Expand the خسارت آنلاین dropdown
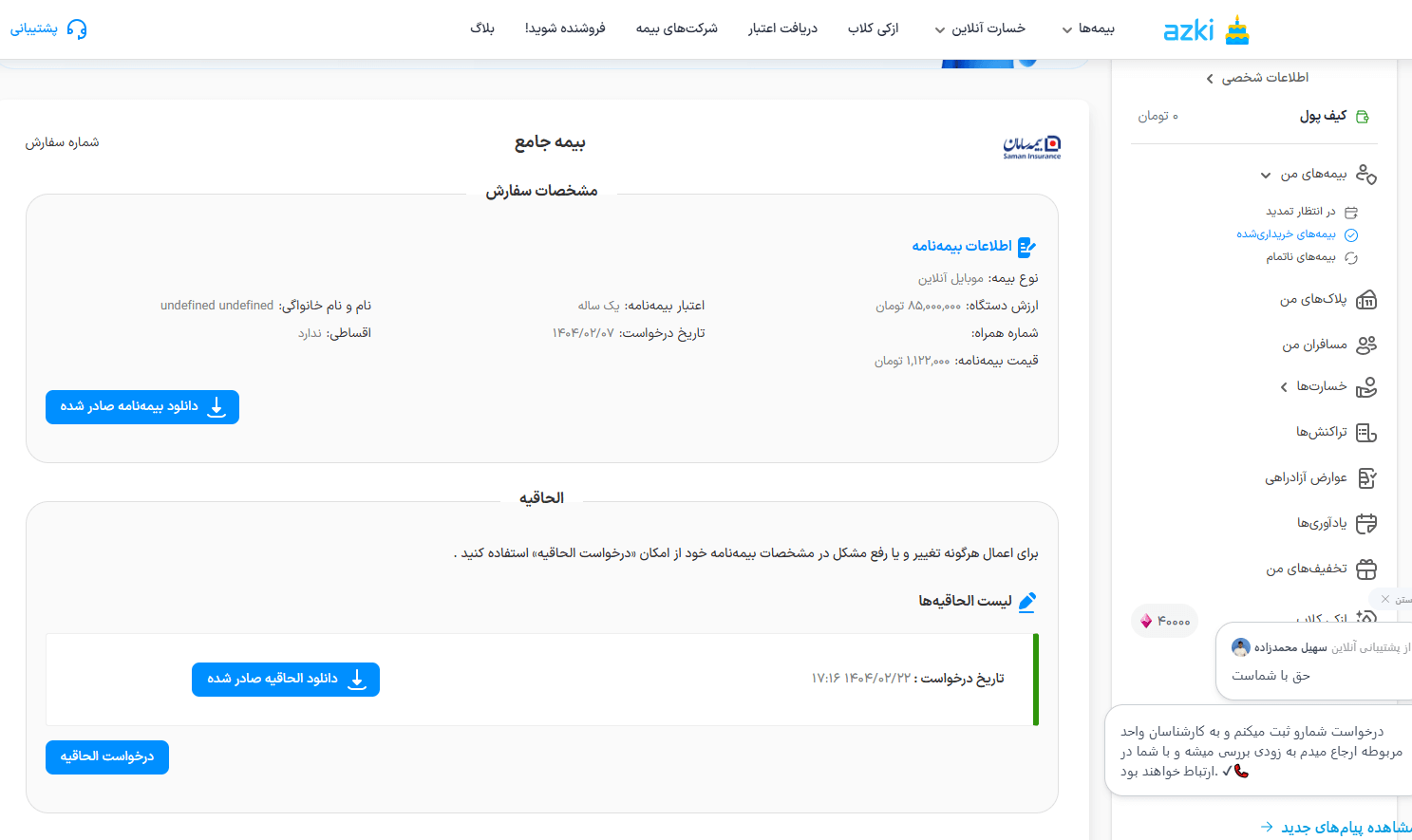Image resolution: width=1412 pixels, height=840 pixels. [x=983, y=28]
